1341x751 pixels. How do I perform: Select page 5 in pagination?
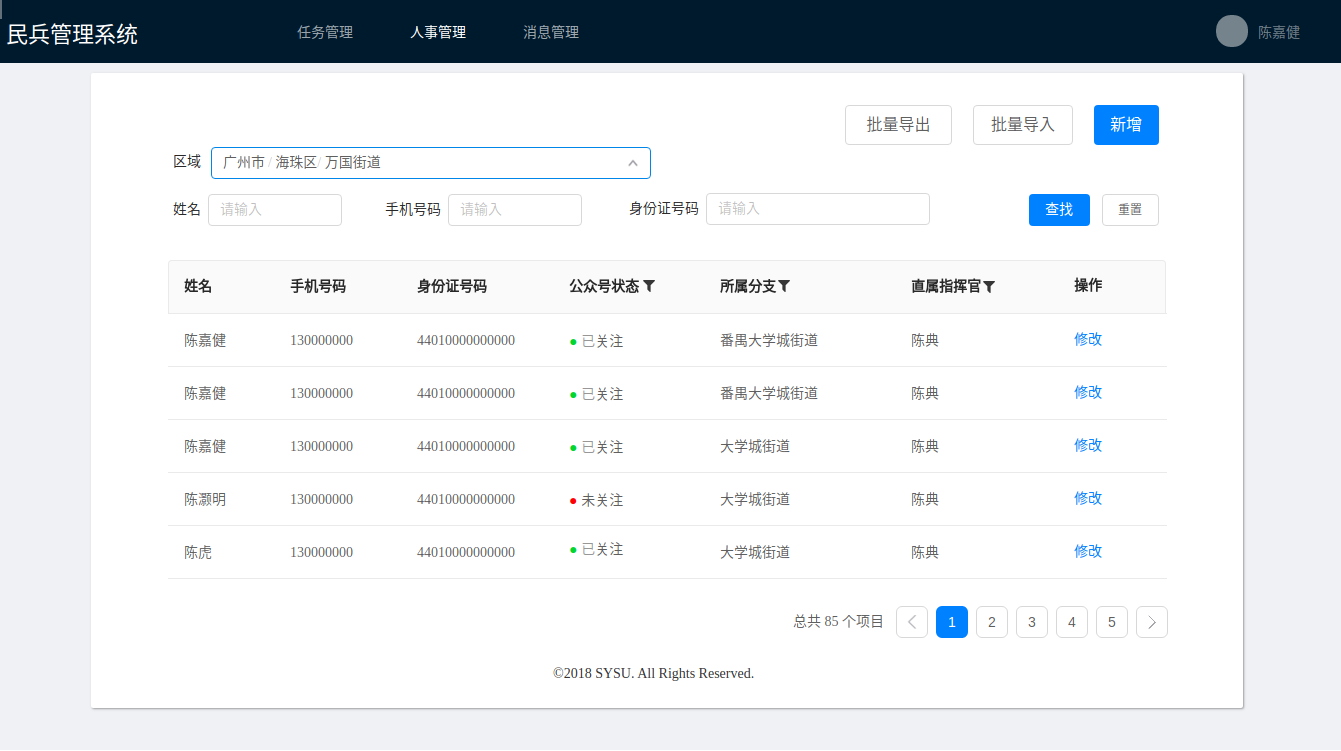click(1112, 622)
